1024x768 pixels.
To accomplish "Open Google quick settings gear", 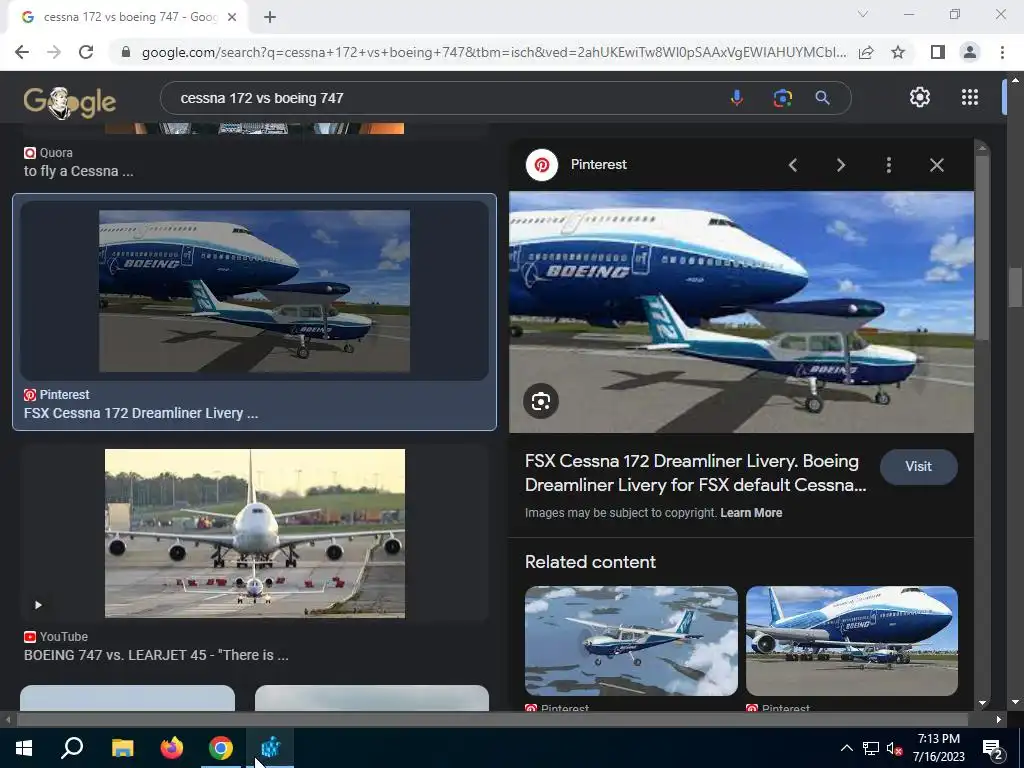I will [x=920, y=97].
